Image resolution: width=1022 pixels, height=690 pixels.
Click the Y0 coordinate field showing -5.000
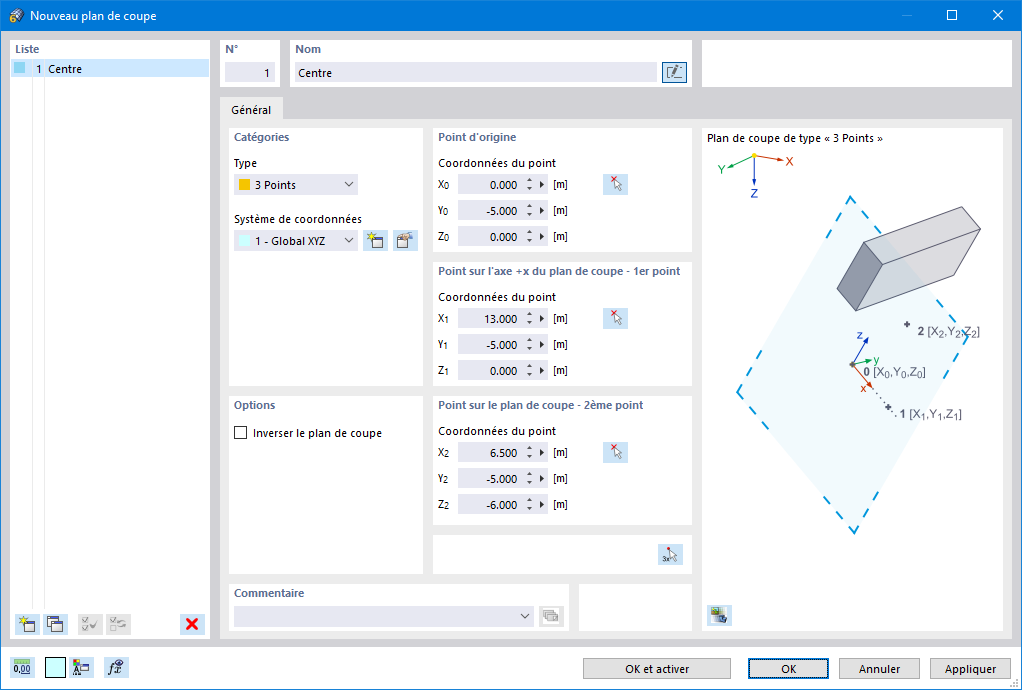point(491,210)
